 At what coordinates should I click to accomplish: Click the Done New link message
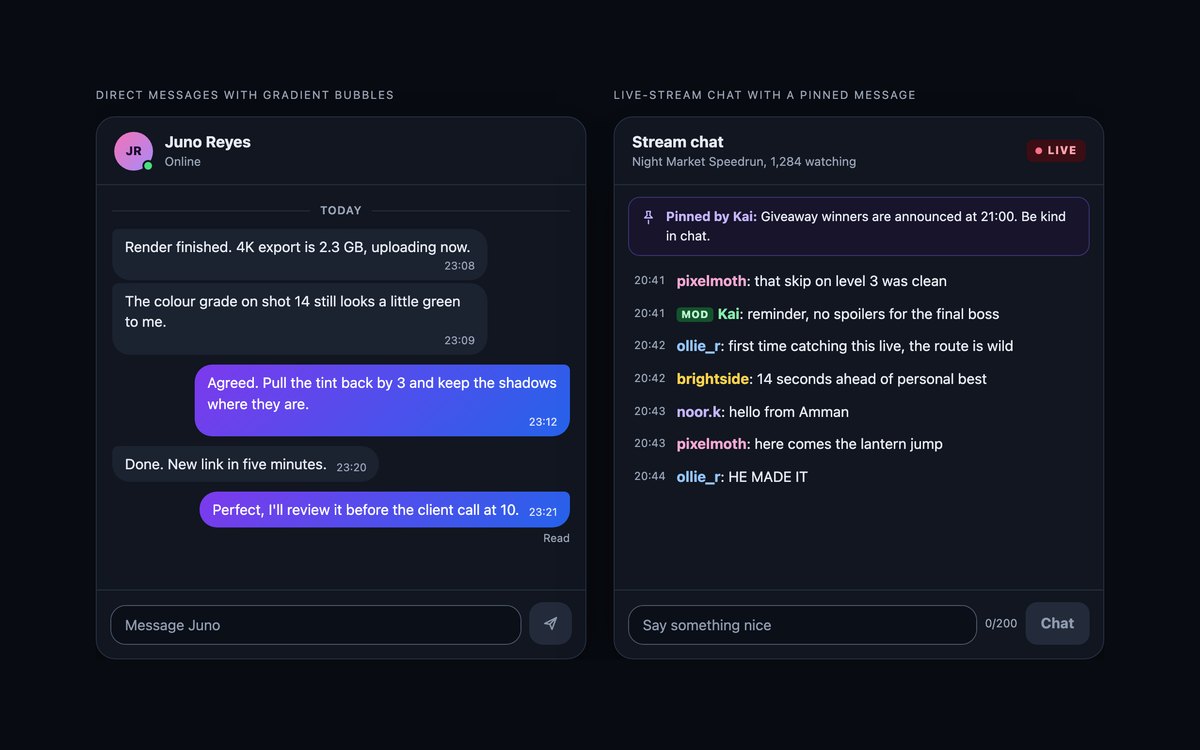[246, 465]
